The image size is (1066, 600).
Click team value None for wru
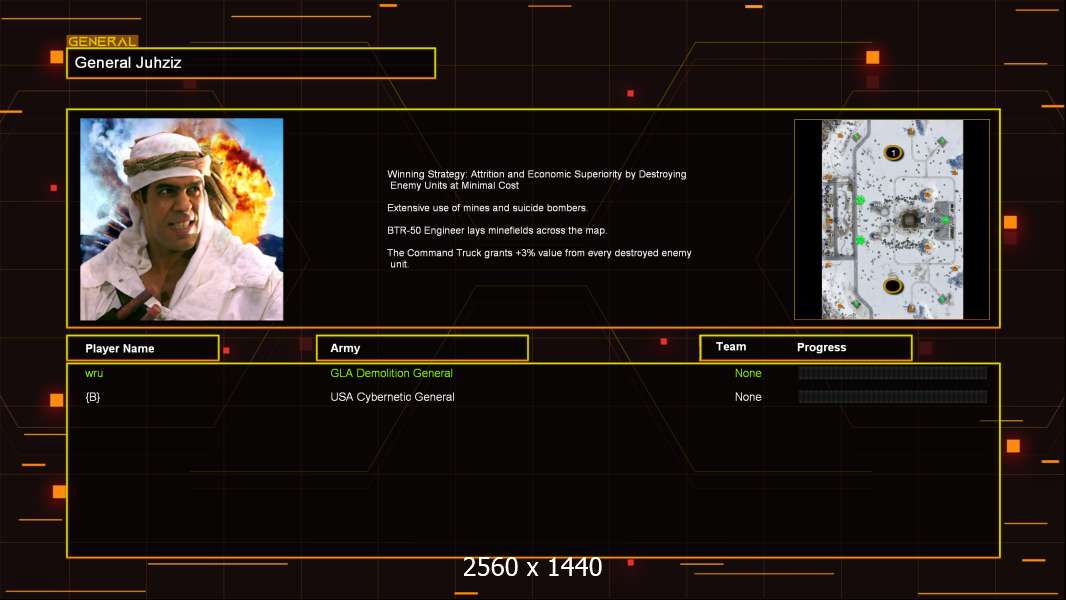click(748, 373)
